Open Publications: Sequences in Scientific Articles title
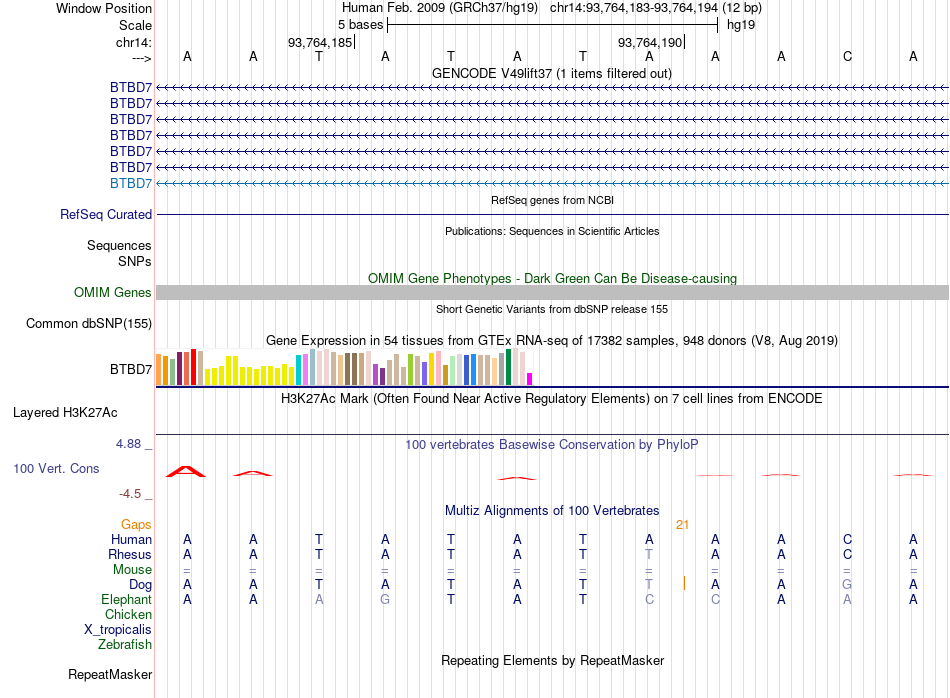The height and width of the screenshot is (698, 950). 552,231
